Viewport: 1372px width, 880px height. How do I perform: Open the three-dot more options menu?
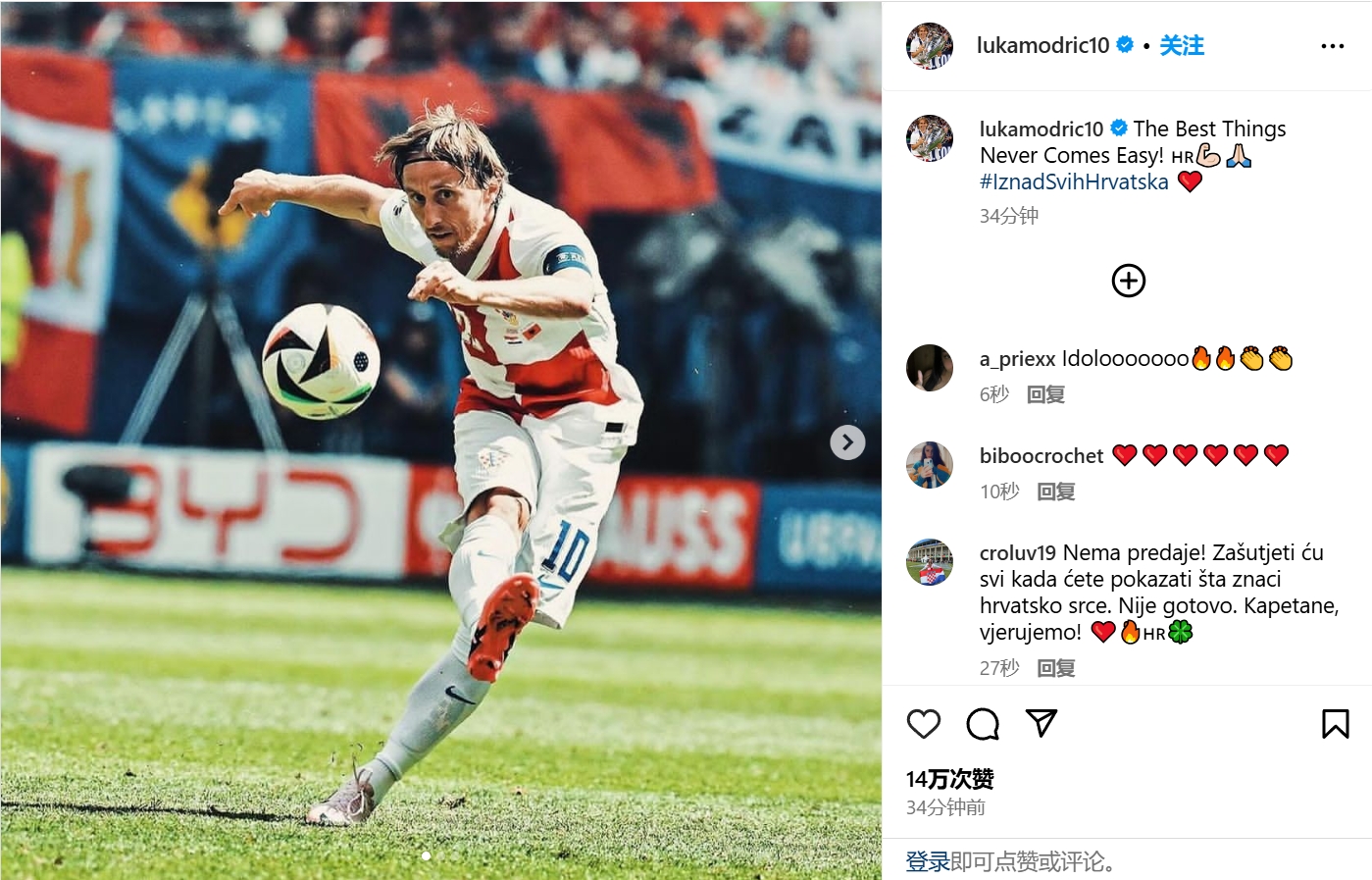pos(1332,46)
